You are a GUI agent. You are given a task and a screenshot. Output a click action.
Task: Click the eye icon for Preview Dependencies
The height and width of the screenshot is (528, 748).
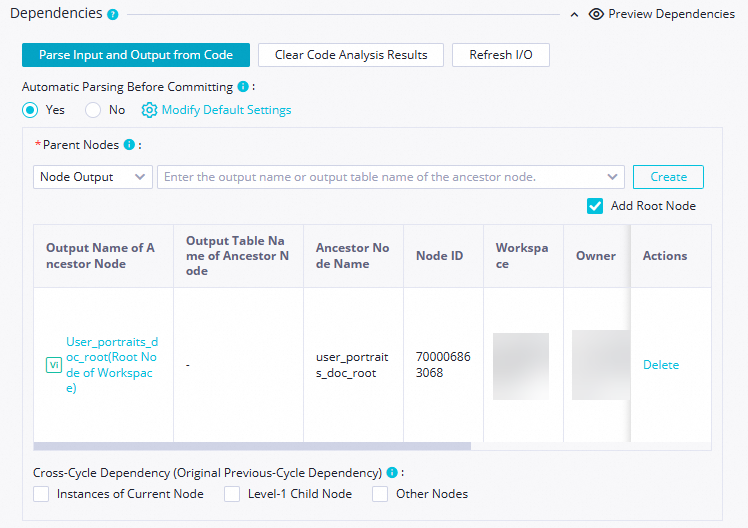[x=597, y=15]
